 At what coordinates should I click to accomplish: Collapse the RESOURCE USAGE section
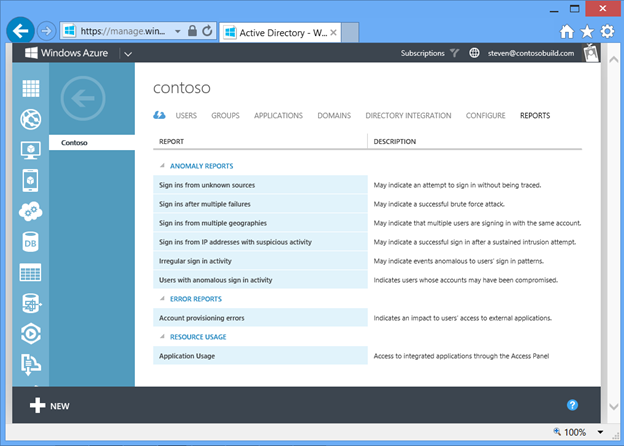(x=162, y=337)
